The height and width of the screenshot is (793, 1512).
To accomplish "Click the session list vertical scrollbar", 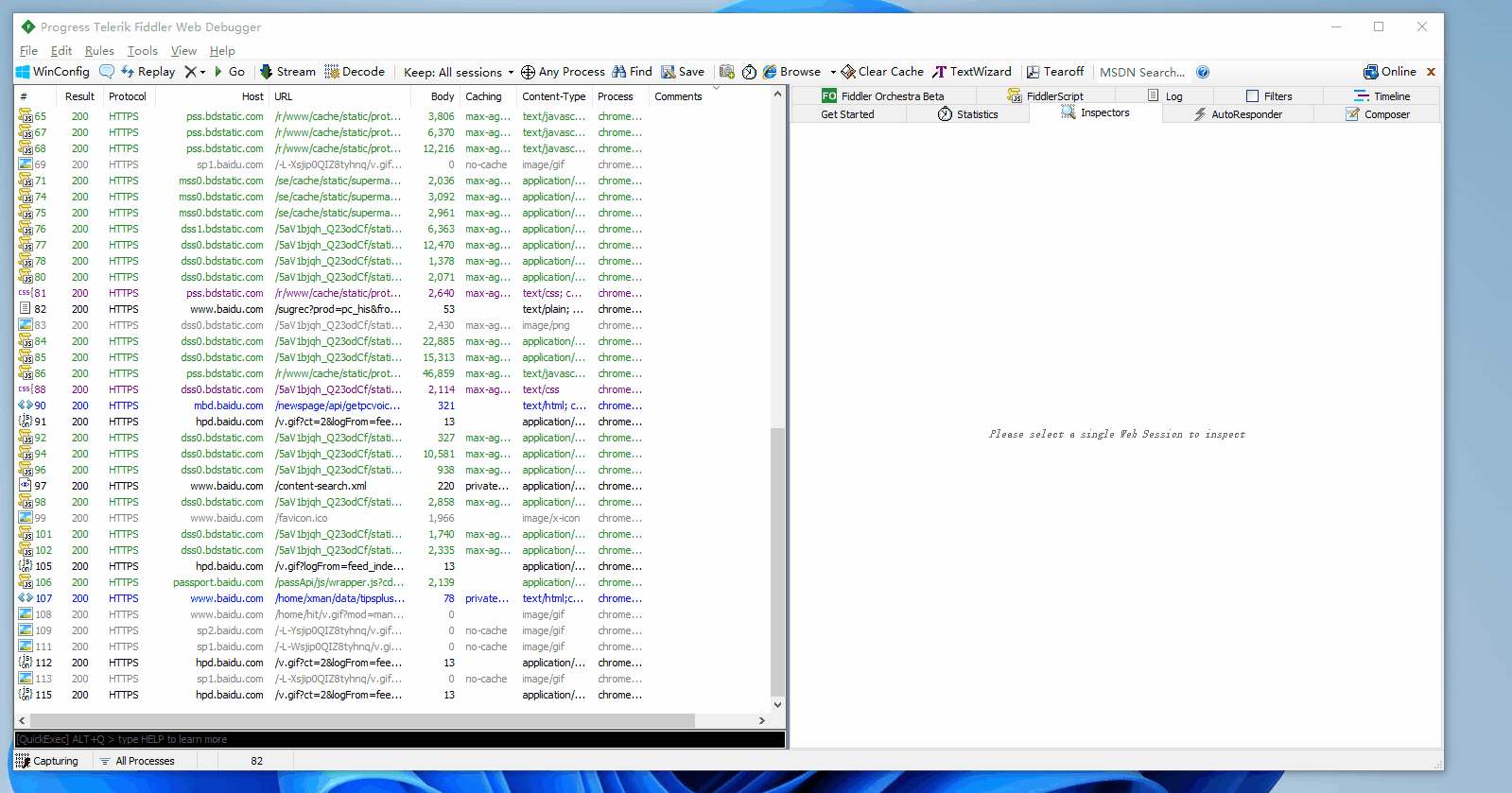I will click(777, 561).
